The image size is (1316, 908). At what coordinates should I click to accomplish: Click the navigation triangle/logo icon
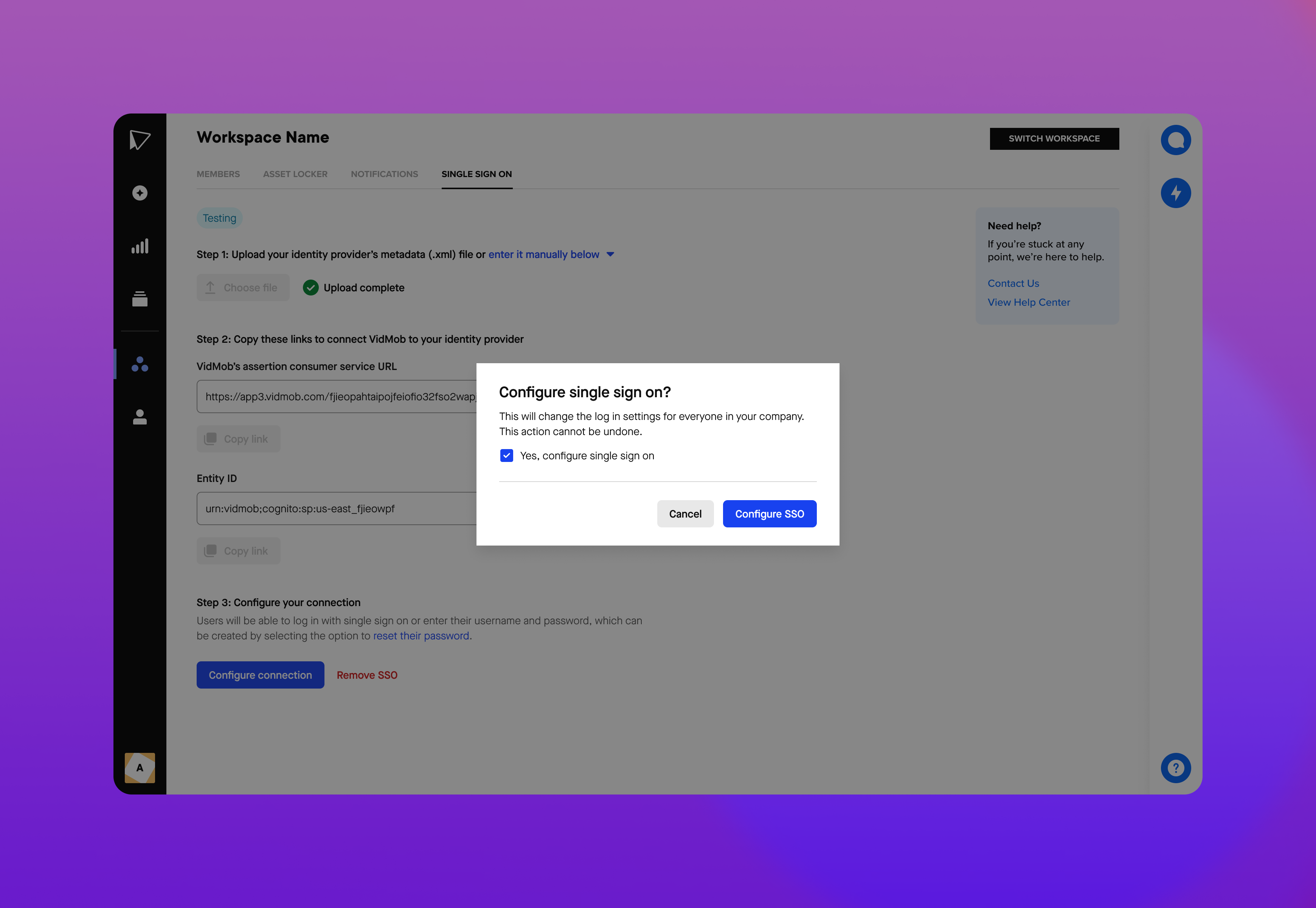(140, 140)
